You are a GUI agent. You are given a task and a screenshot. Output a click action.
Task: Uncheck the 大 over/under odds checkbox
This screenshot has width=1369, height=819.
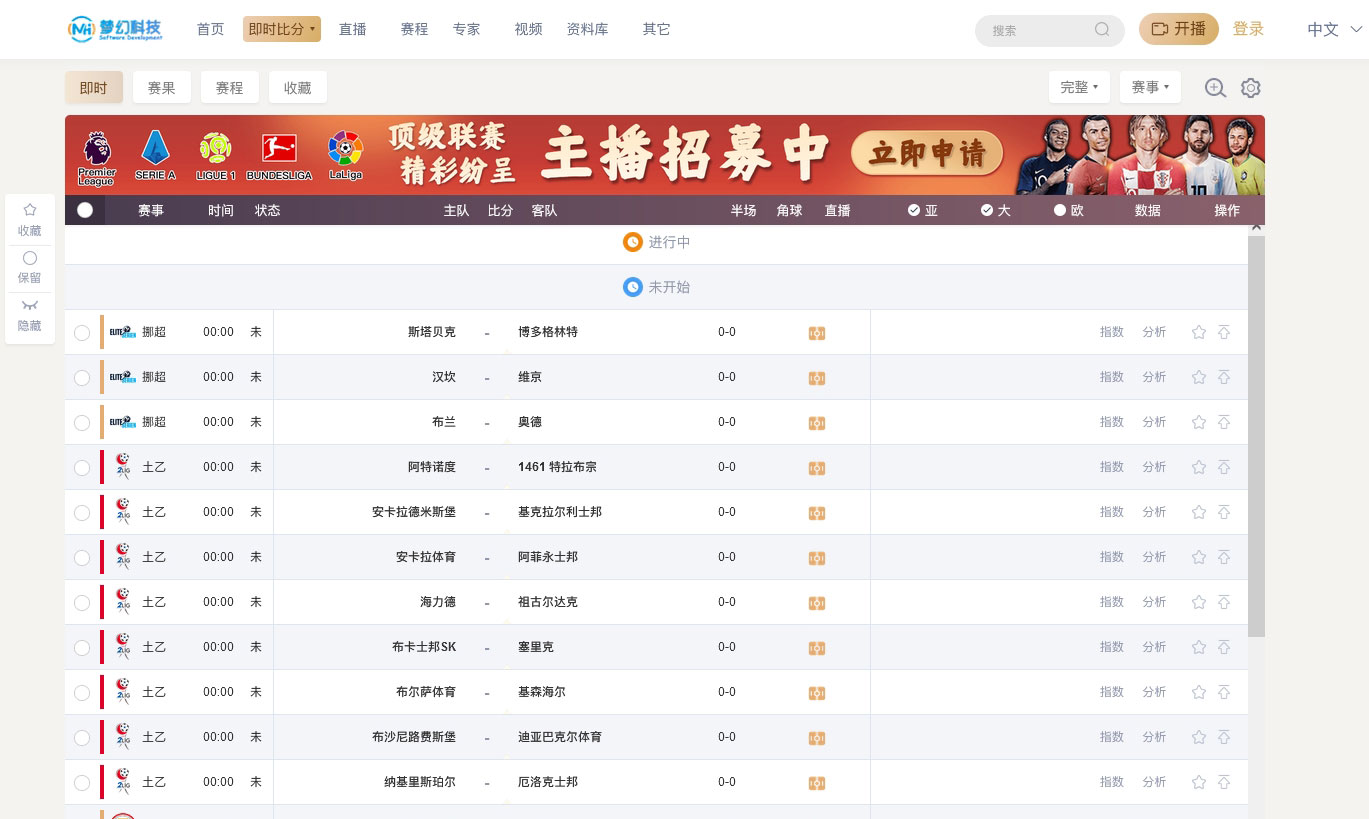986,210
